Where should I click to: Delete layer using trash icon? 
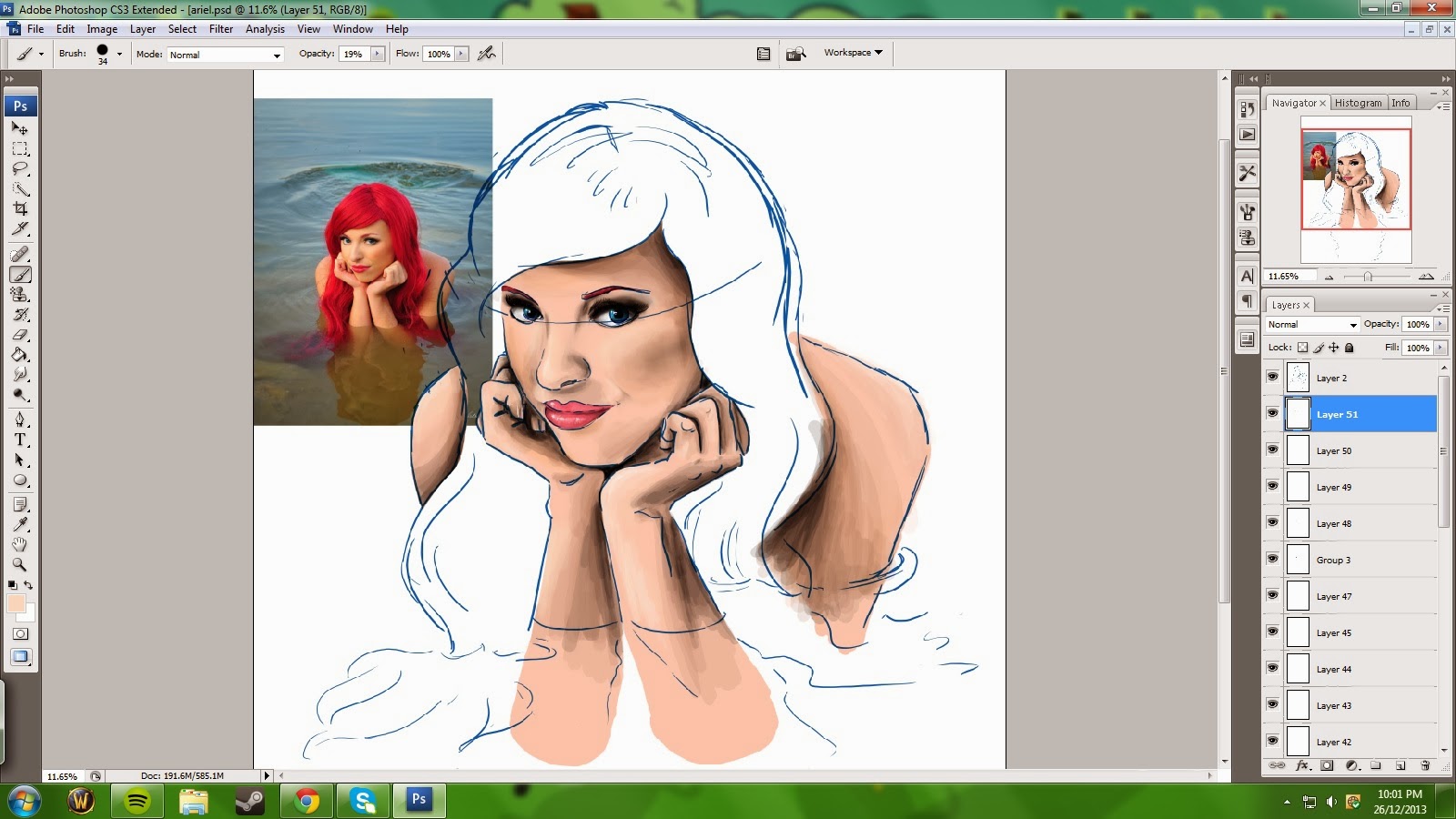click(x=1425, y=765)
